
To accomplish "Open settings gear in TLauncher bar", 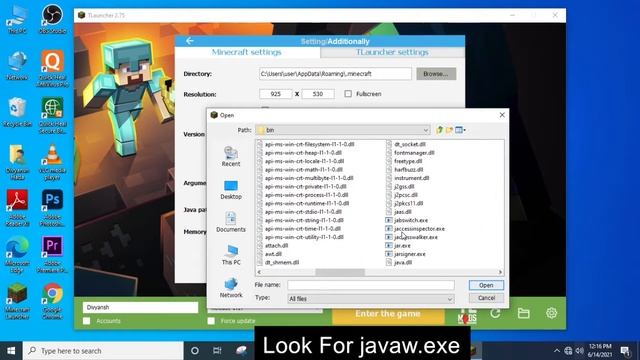I will click(551, 313).
